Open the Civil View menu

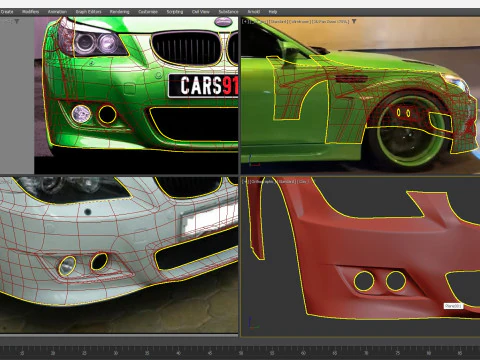tap(201, 12)
